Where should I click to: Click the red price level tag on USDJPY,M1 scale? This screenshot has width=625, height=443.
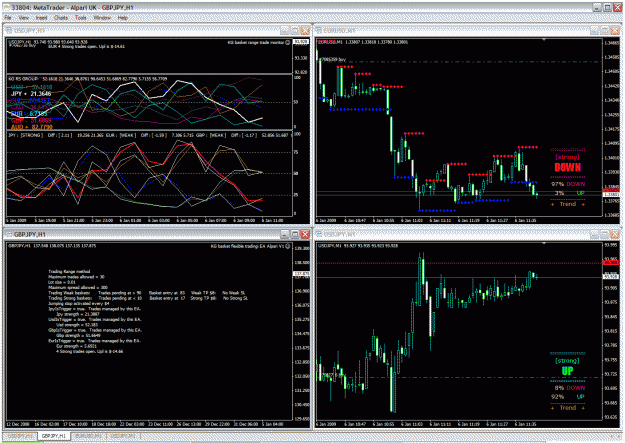point(611,263)
